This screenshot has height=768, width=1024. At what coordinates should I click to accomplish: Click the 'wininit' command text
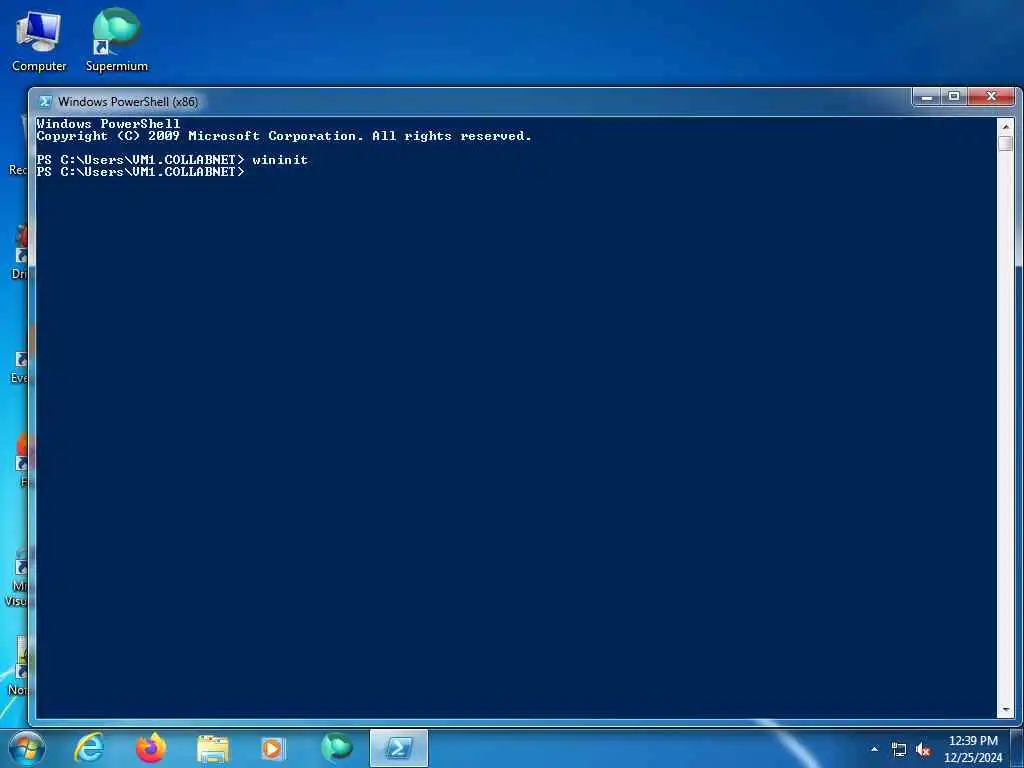tap(280, 159)
